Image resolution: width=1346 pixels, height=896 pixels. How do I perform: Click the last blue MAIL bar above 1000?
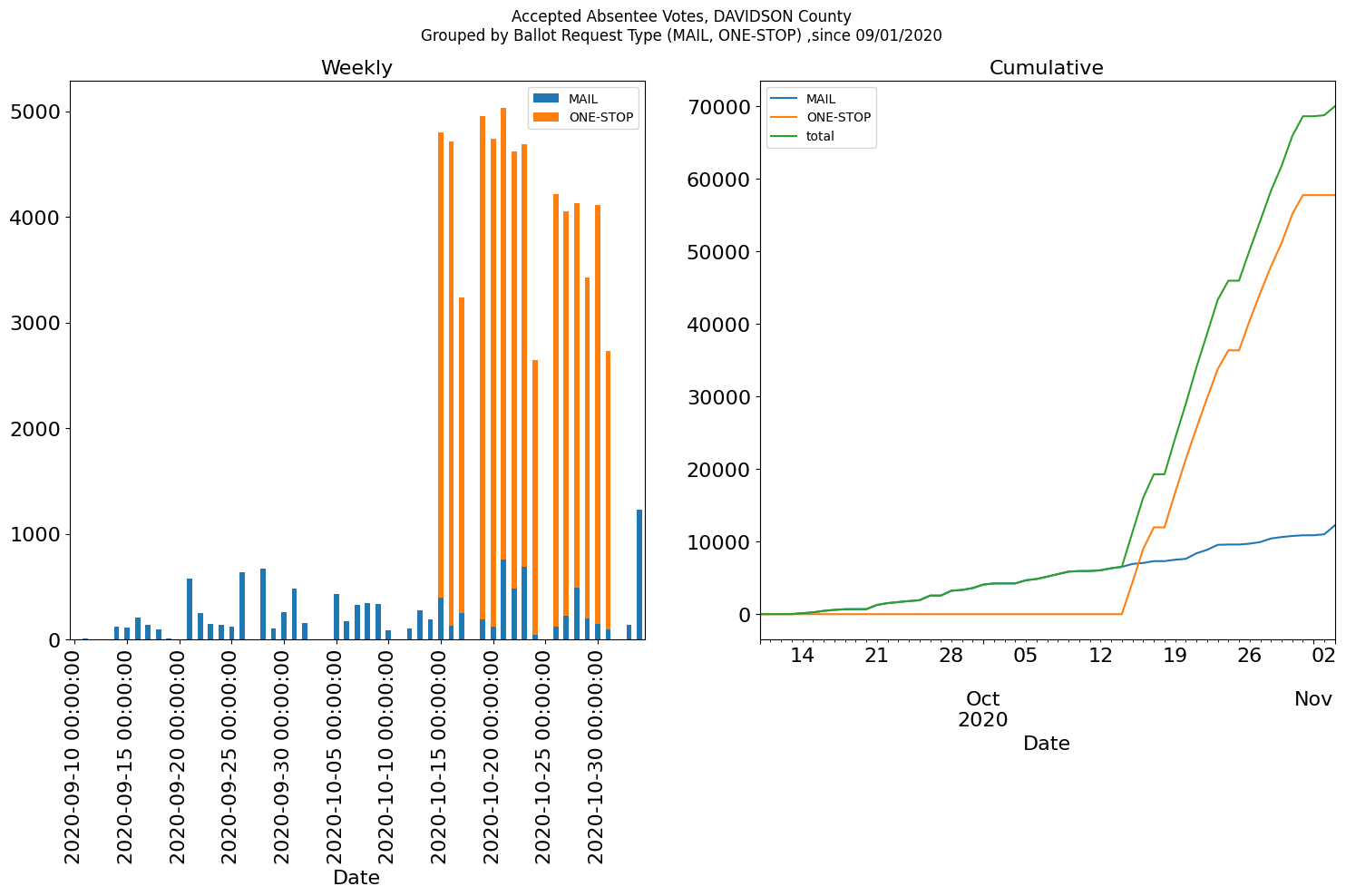(x=639, y=574)
